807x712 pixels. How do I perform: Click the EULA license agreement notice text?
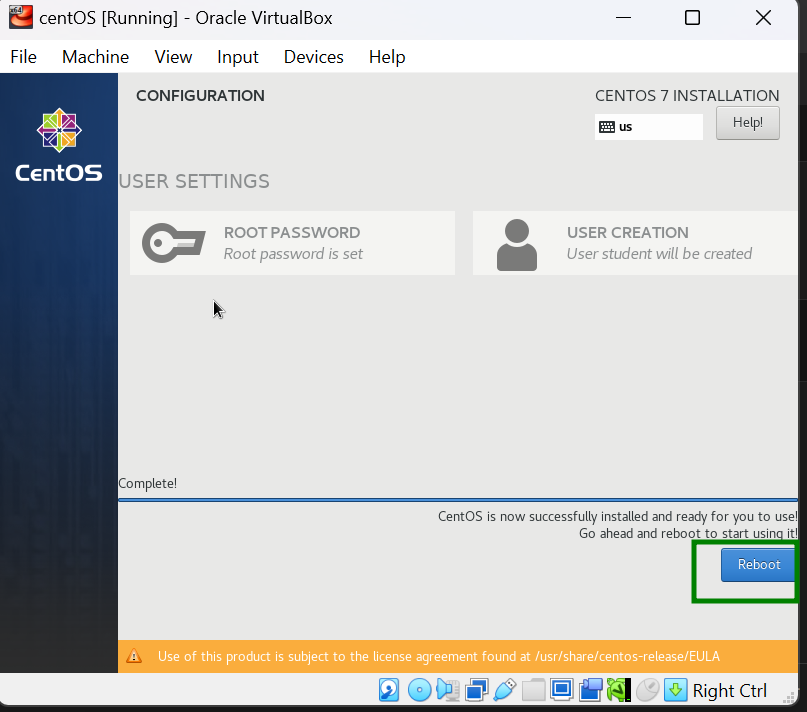438,656
